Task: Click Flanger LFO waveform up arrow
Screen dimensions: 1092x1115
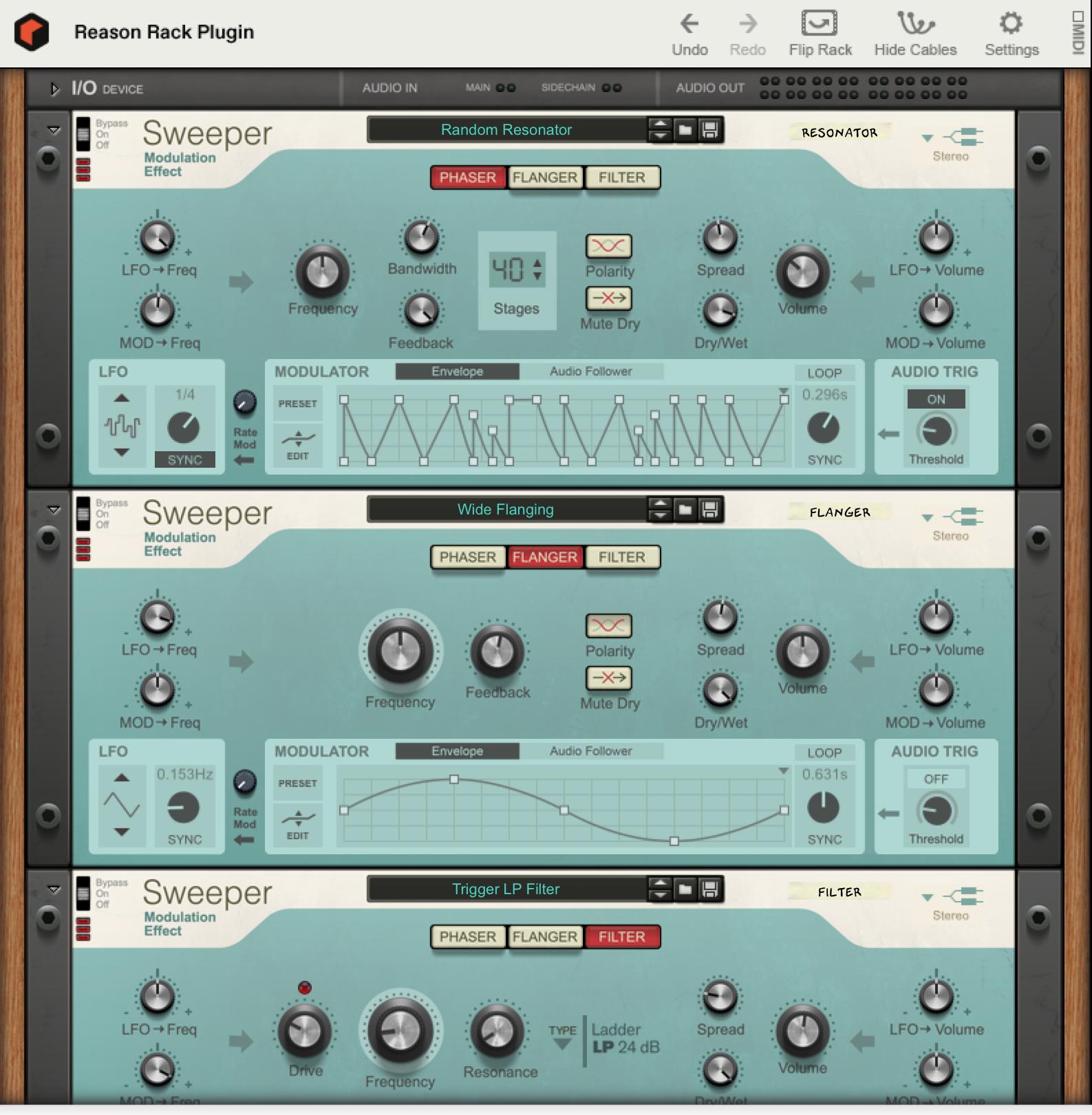Action: coord(122,777)
